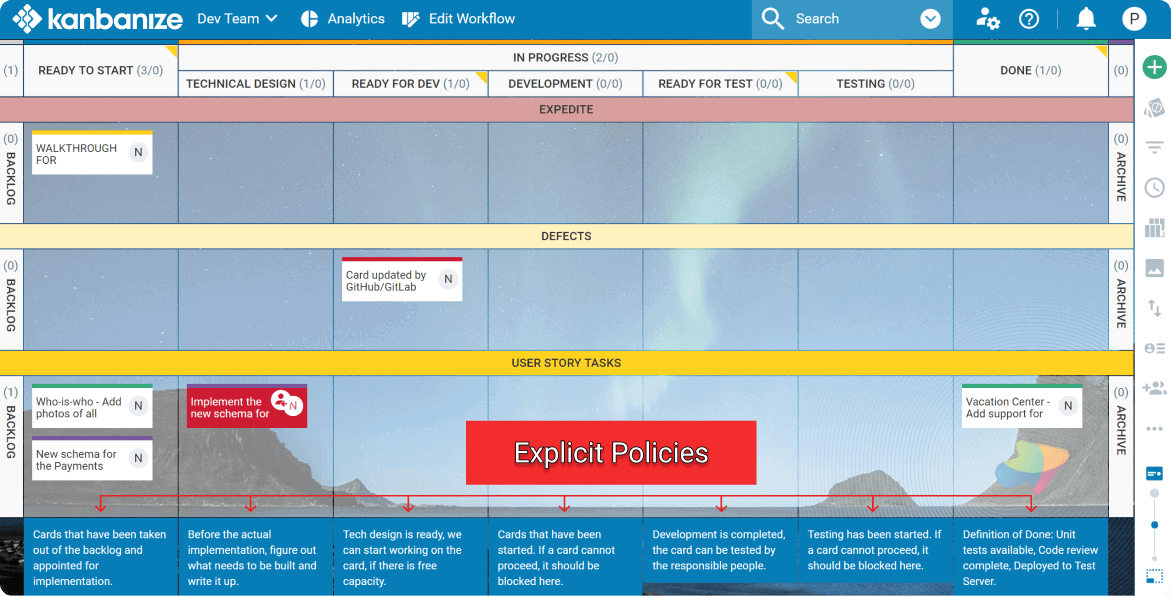This screenshot has width=1171, height=596.
Task: Select the filter icon in the right sidebar
Action: (1155, 147)
